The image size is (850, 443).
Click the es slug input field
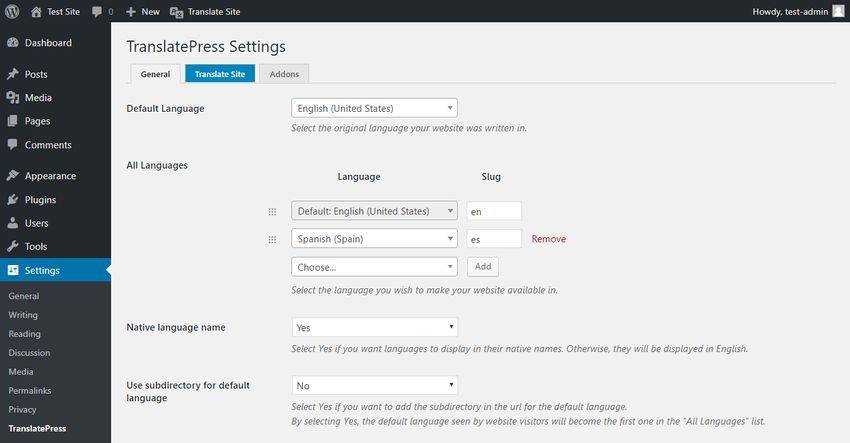(x=494, y=239)
